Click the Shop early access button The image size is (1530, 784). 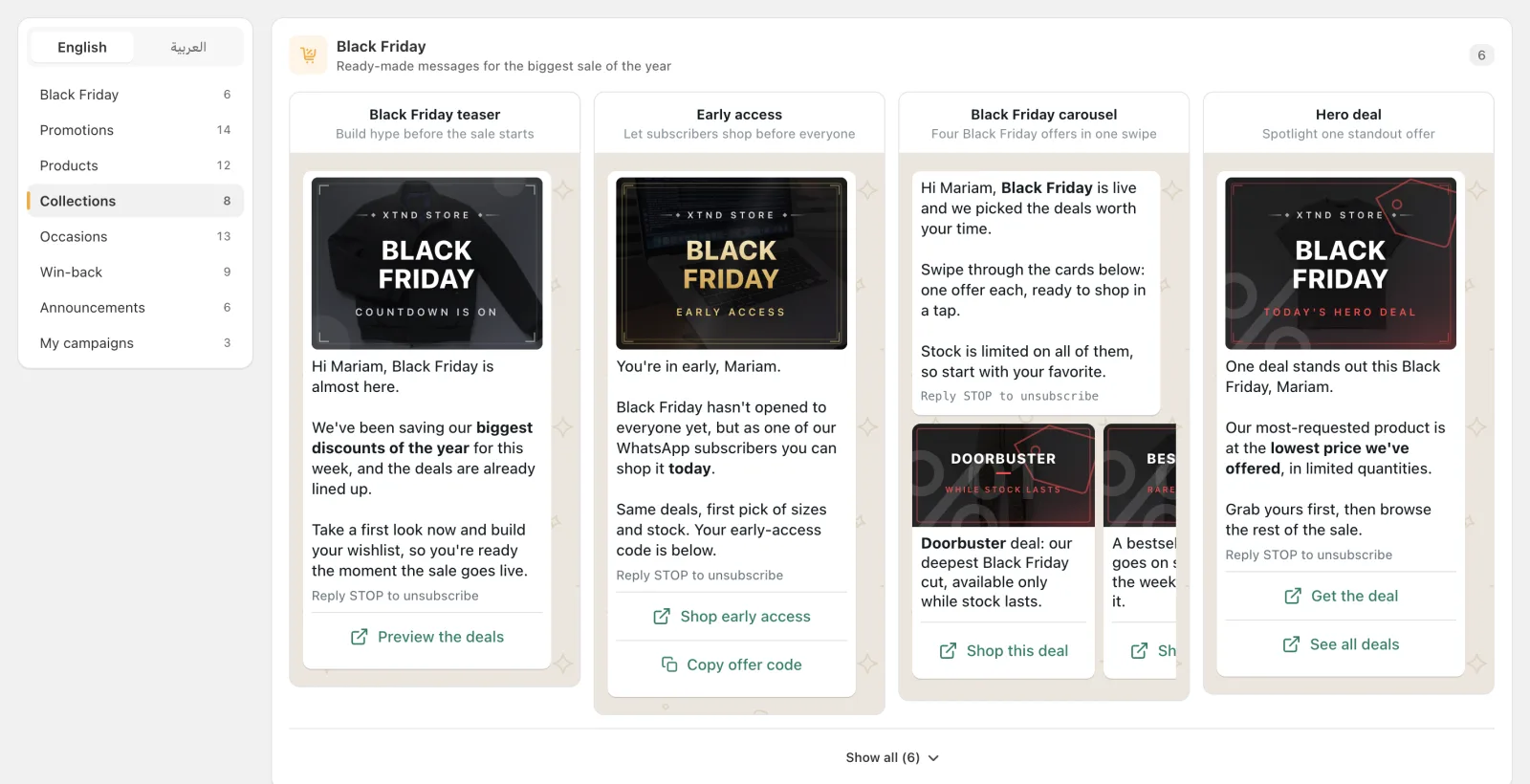coord(732,617)
